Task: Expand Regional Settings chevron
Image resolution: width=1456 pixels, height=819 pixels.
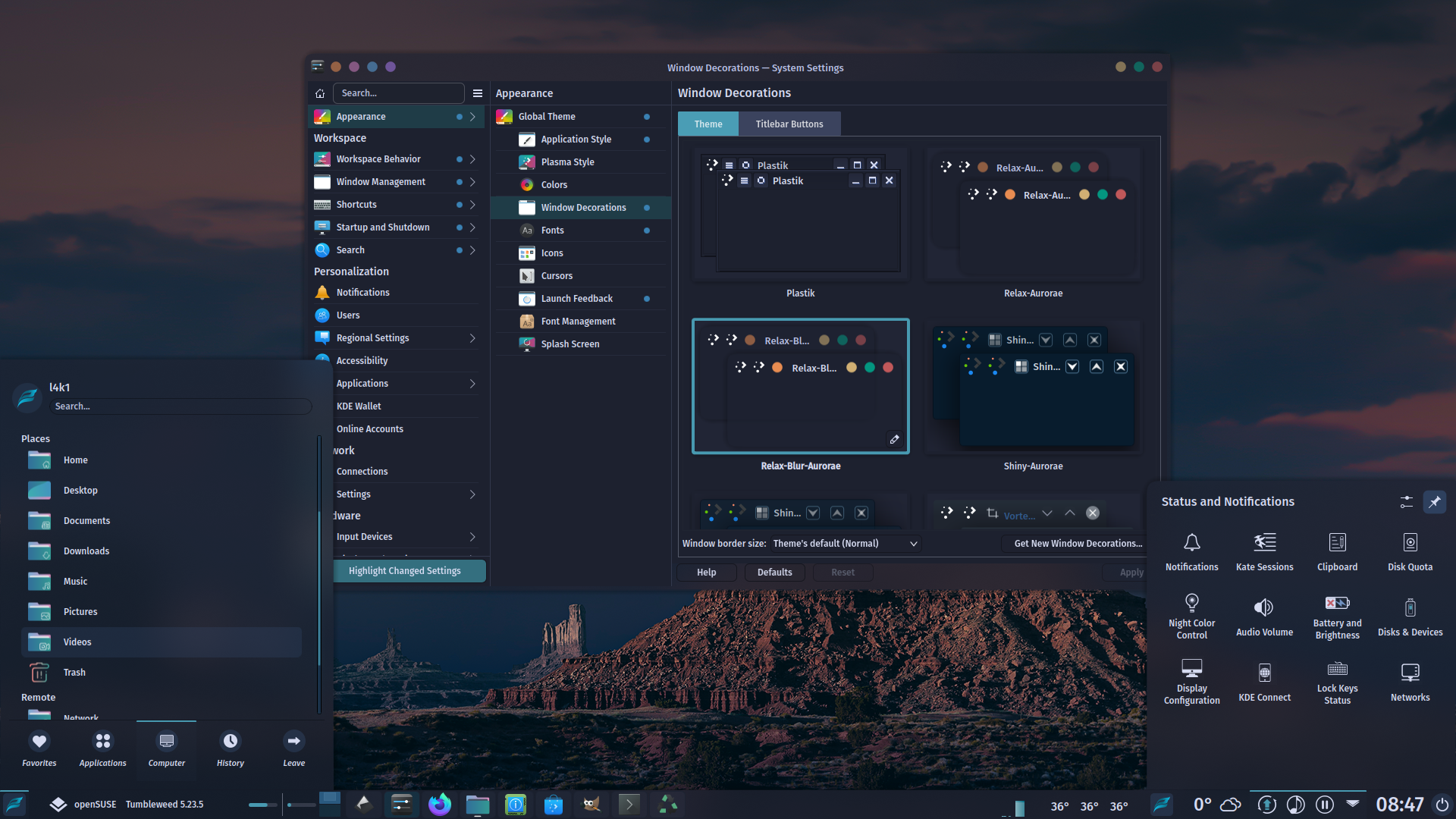Action: (472, 338)
